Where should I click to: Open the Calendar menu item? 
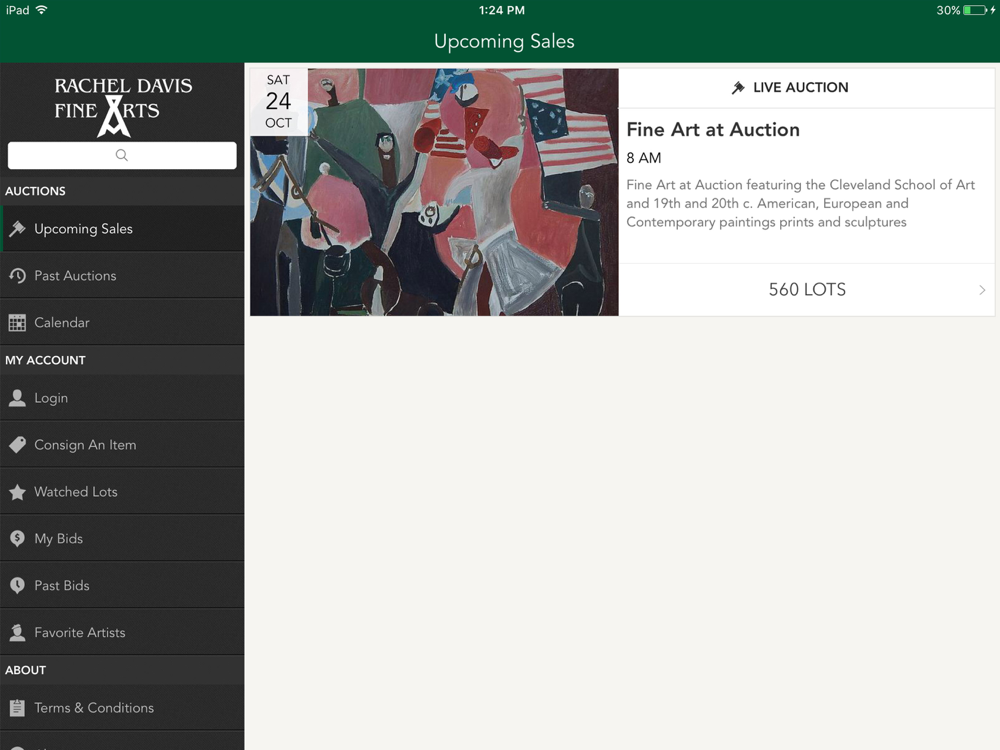coord(122,323)
